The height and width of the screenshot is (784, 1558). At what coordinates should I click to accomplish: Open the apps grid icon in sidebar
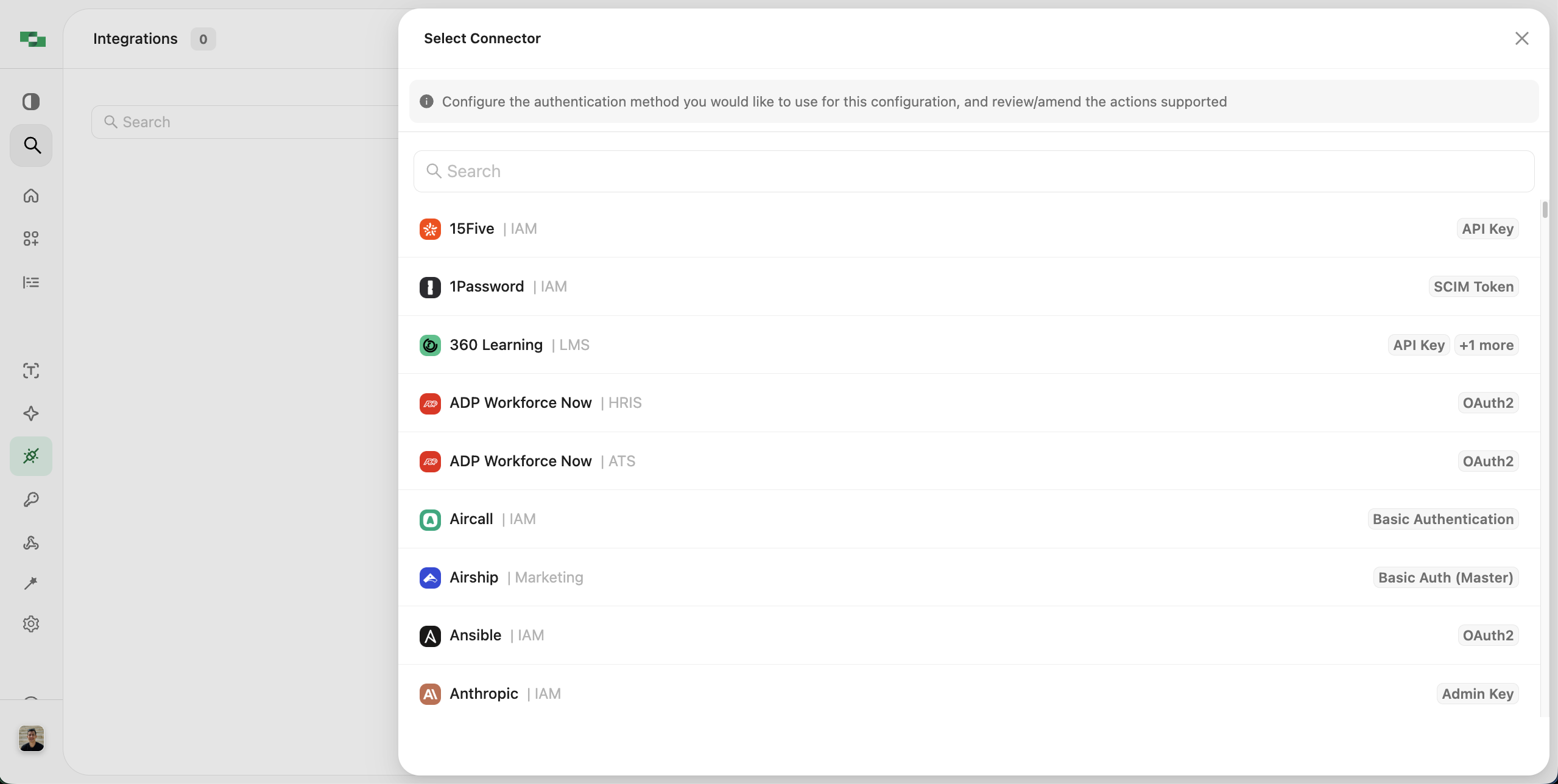pyautogui.click(x=31, y=239)
